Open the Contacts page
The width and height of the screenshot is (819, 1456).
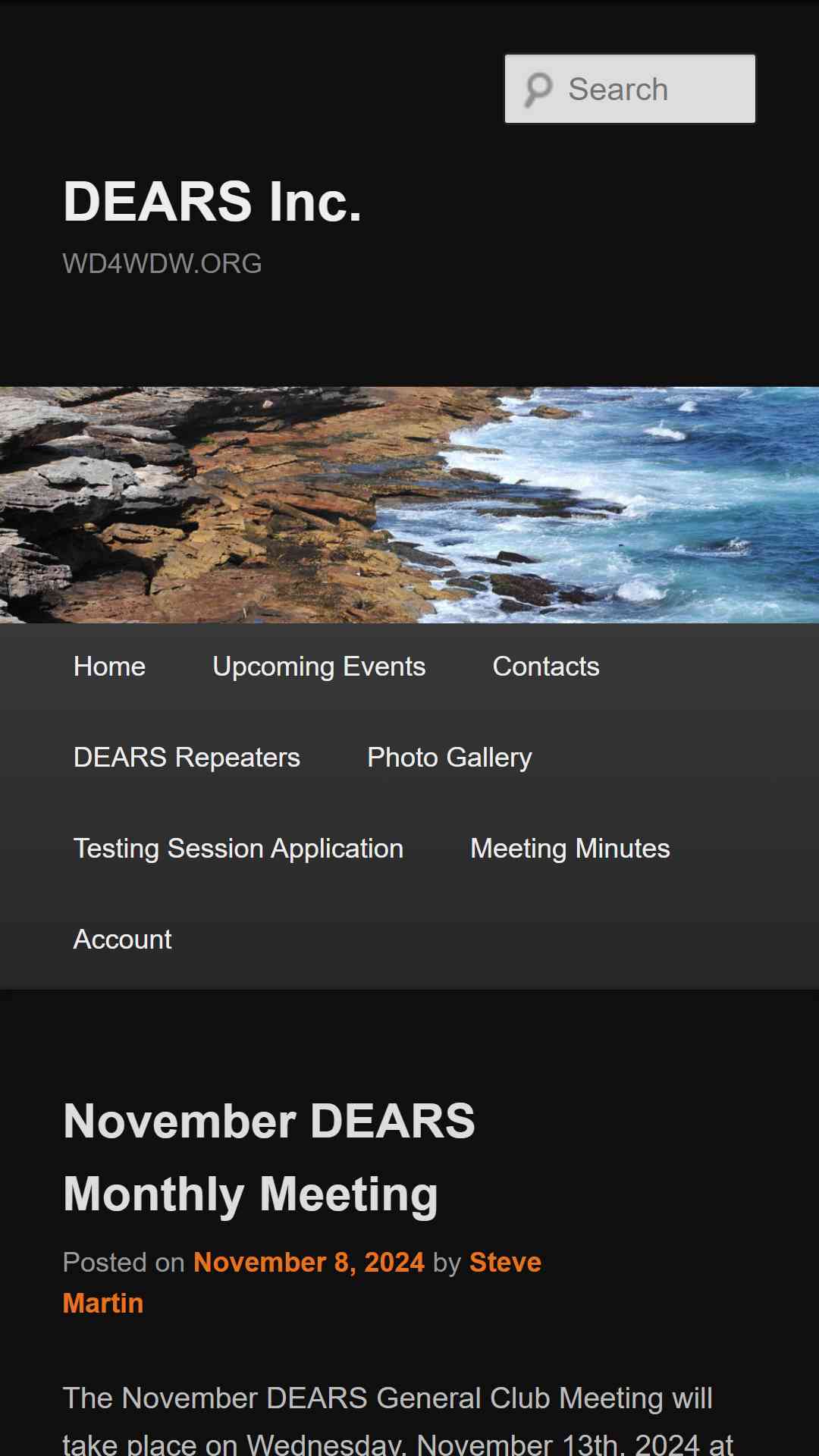click(546, 667)
